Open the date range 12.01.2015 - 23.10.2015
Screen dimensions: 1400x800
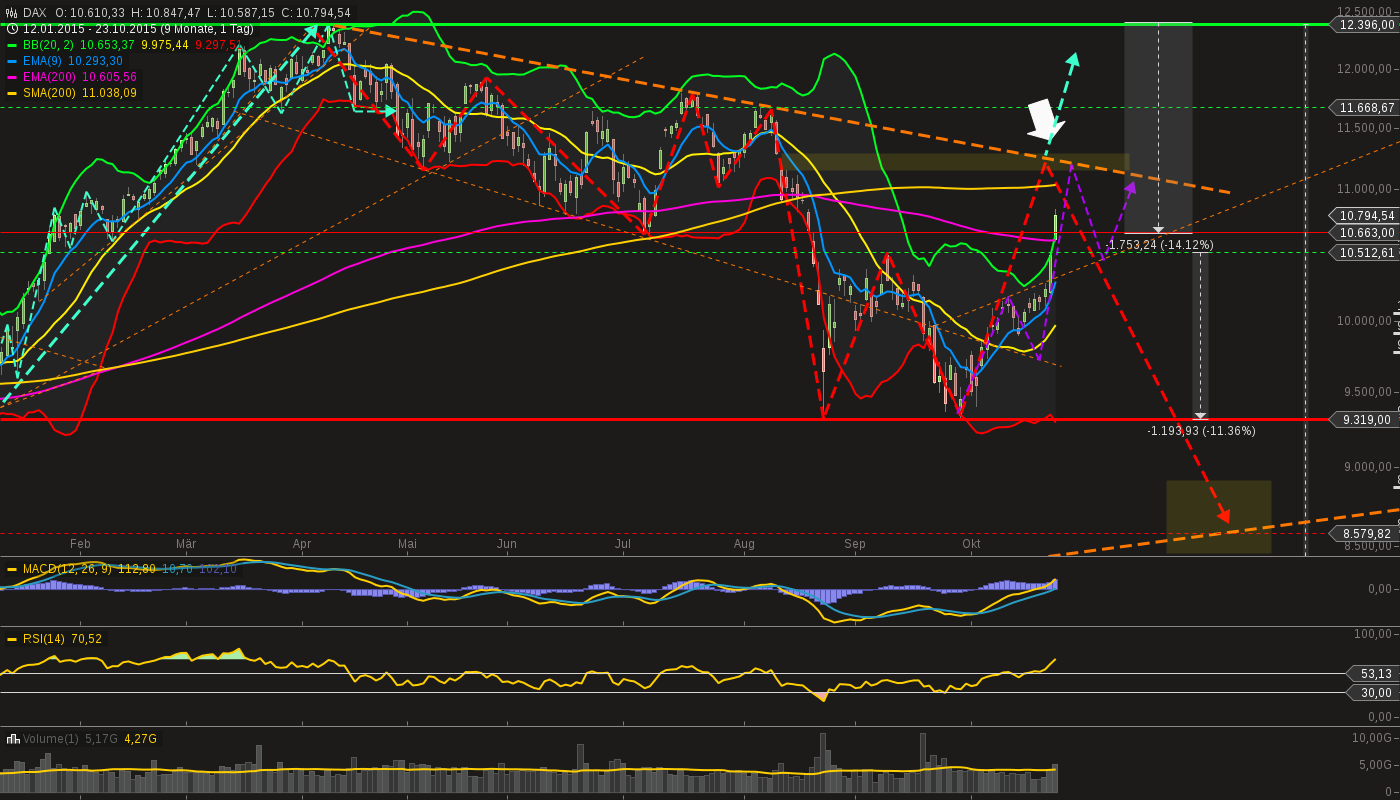pyautogui.click(x=138, y=29)
